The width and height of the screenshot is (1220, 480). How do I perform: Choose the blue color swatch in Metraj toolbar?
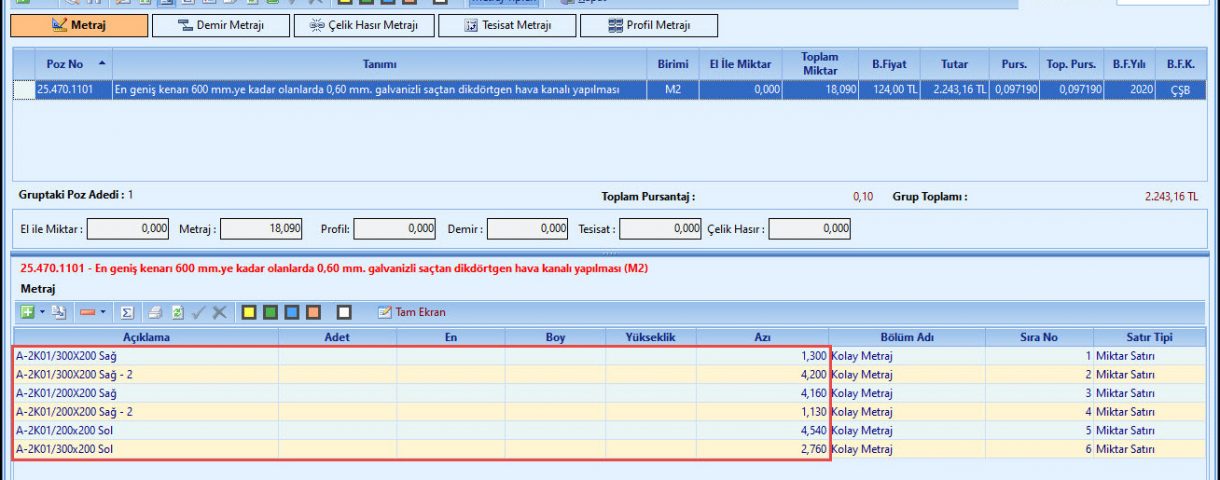point(293,312)
